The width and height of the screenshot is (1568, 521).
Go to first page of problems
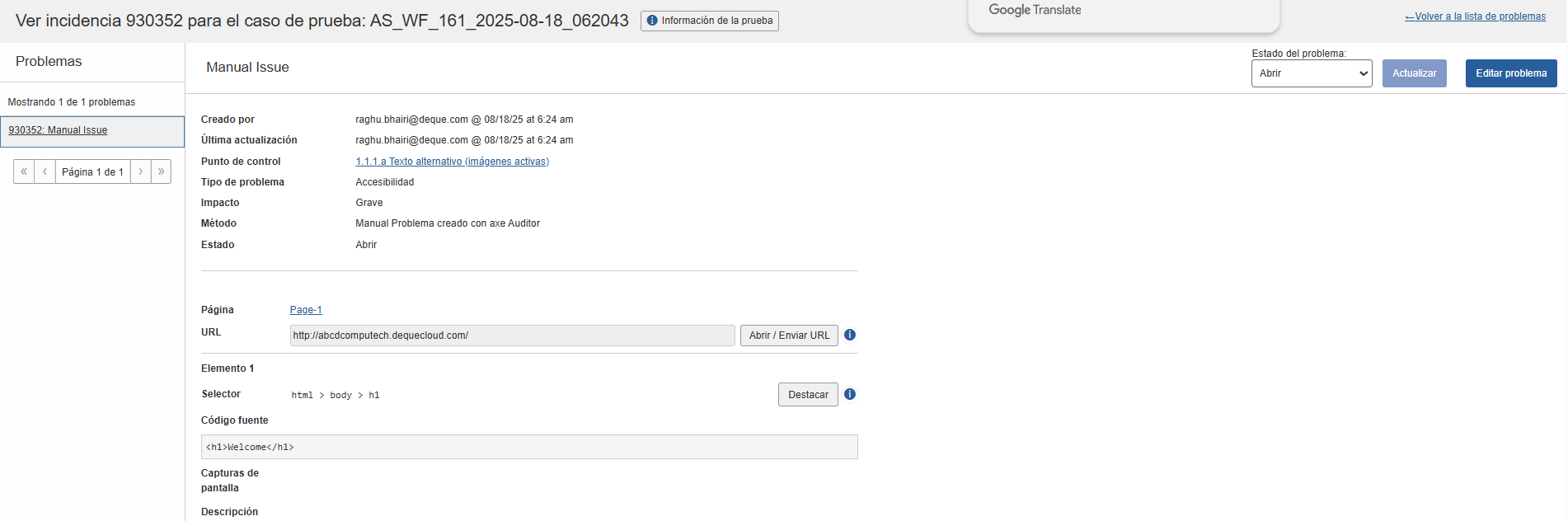point(24,171)
